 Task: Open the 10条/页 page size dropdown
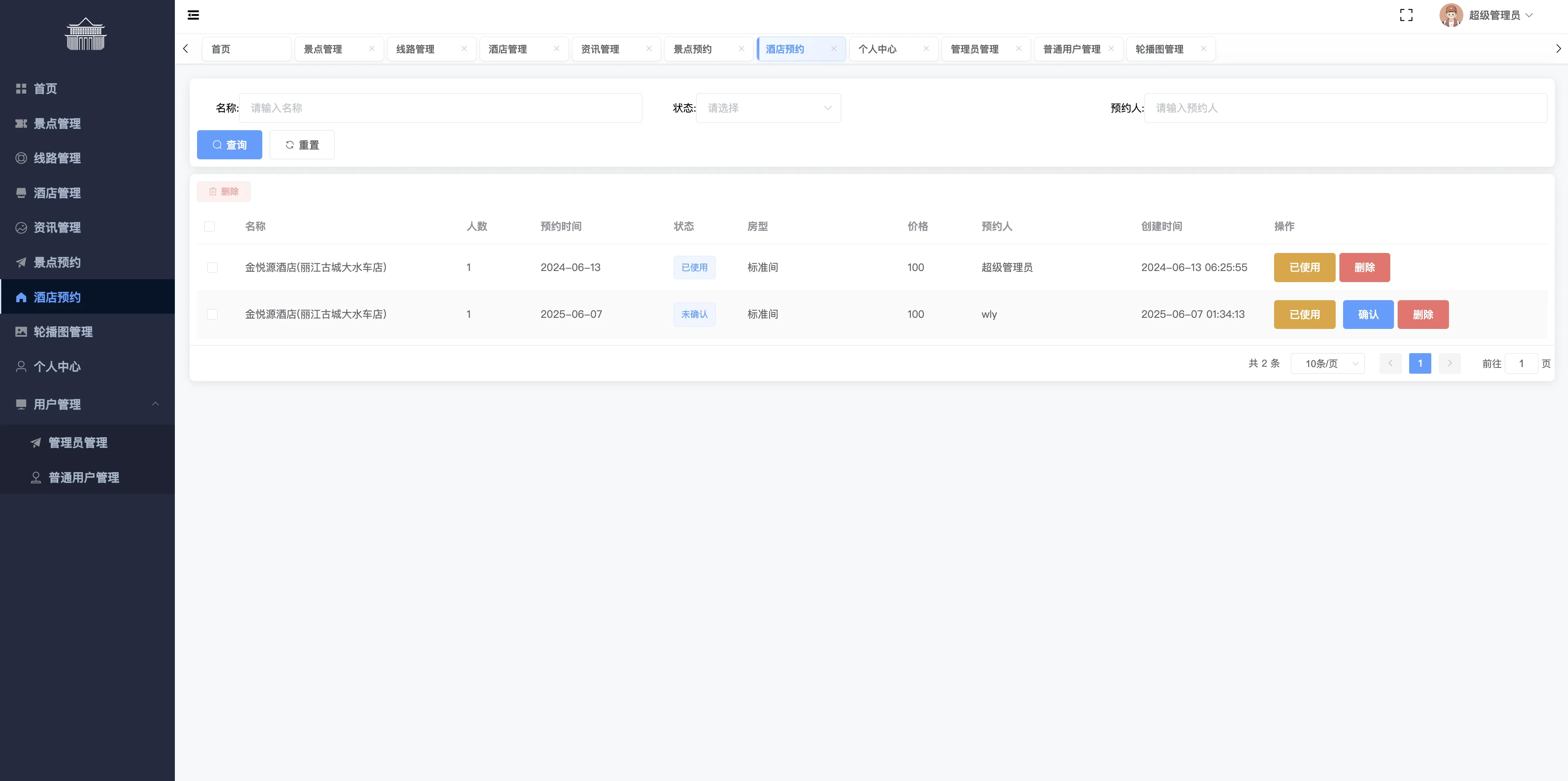point(1327,363)
